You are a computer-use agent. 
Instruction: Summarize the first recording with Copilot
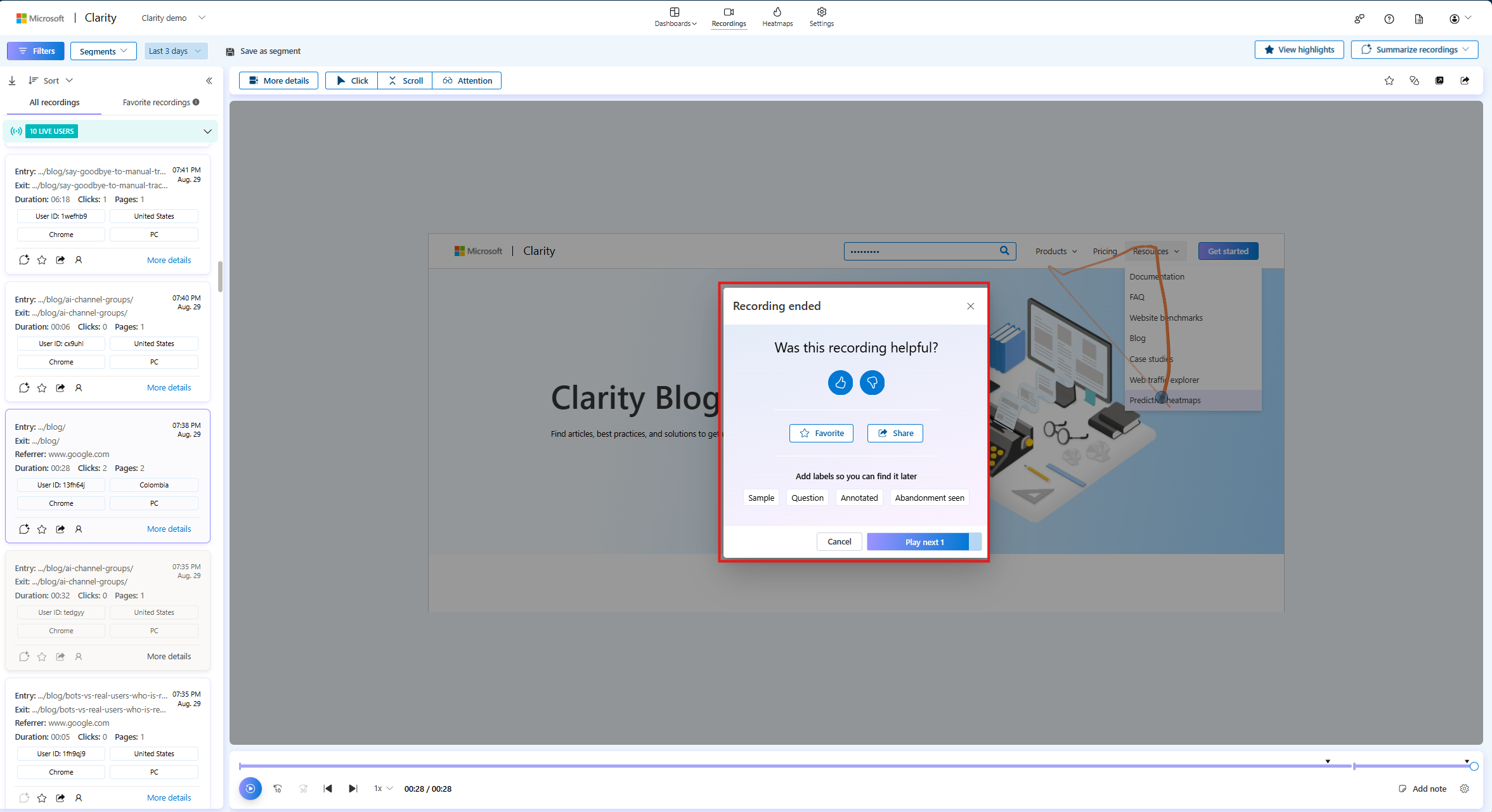(x=24, y=259)
